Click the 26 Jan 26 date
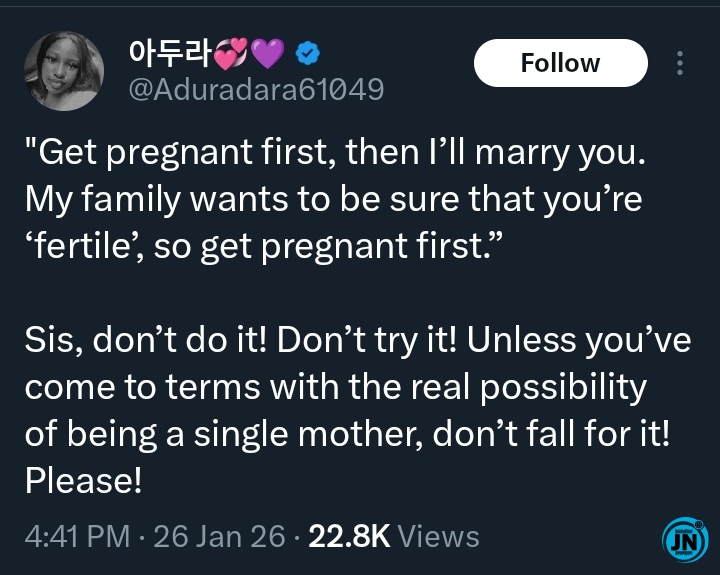 pos(220,536)
